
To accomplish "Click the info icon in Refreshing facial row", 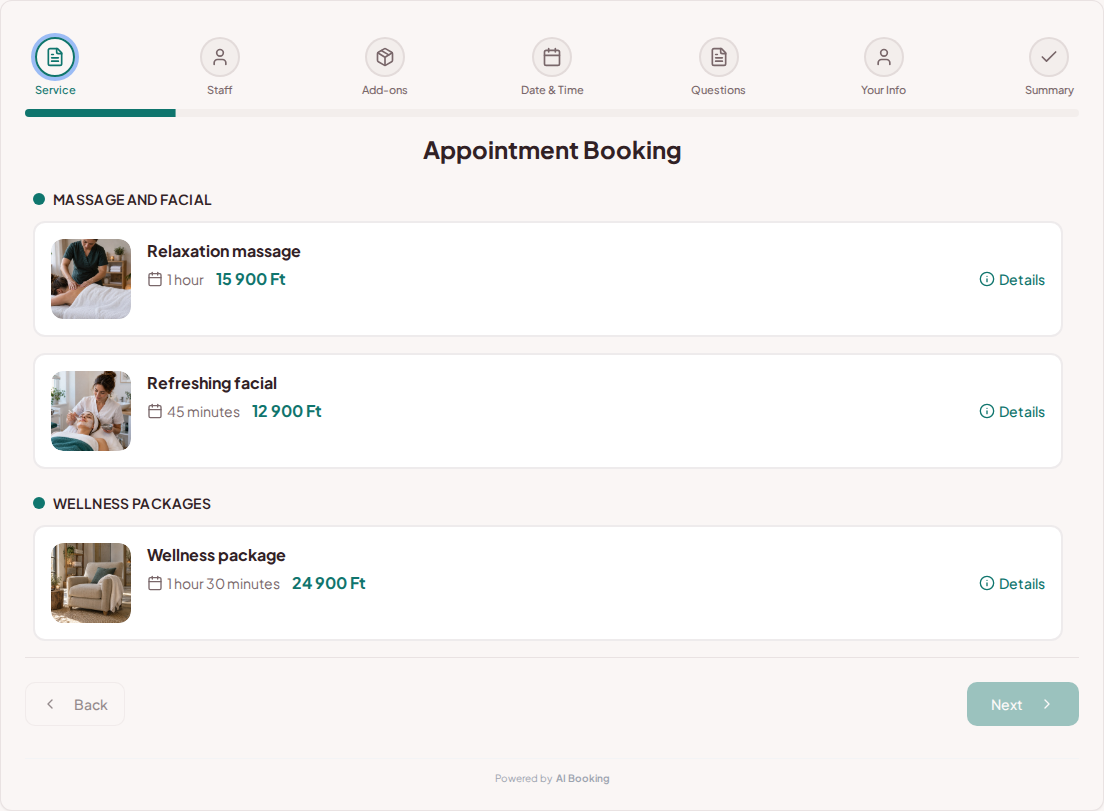I will (987, 411).
